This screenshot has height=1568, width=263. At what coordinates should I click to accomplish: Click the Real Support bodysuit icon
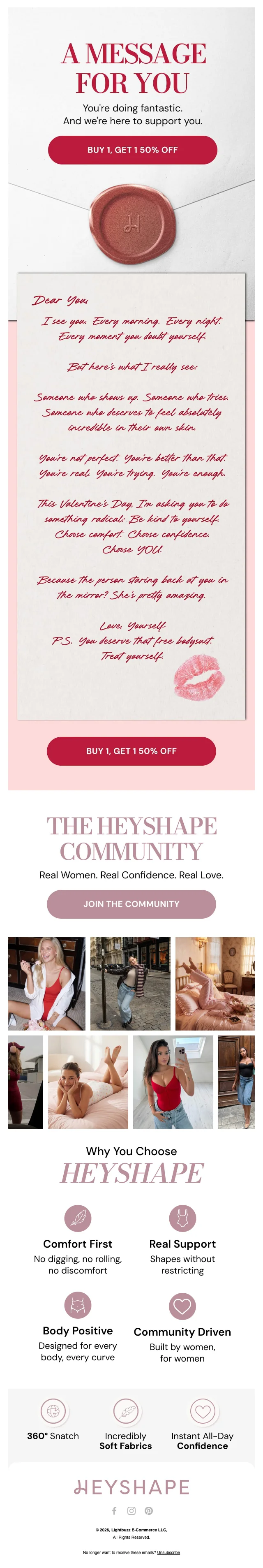[x=182, y=1218]
